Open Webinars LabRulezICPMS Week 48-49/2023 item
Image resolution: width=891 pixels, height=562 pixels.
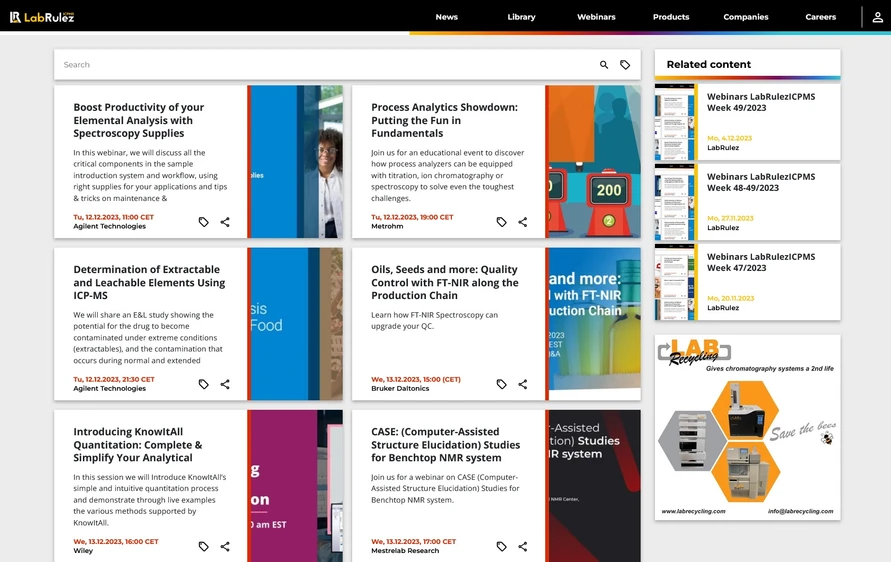[761, 182]
